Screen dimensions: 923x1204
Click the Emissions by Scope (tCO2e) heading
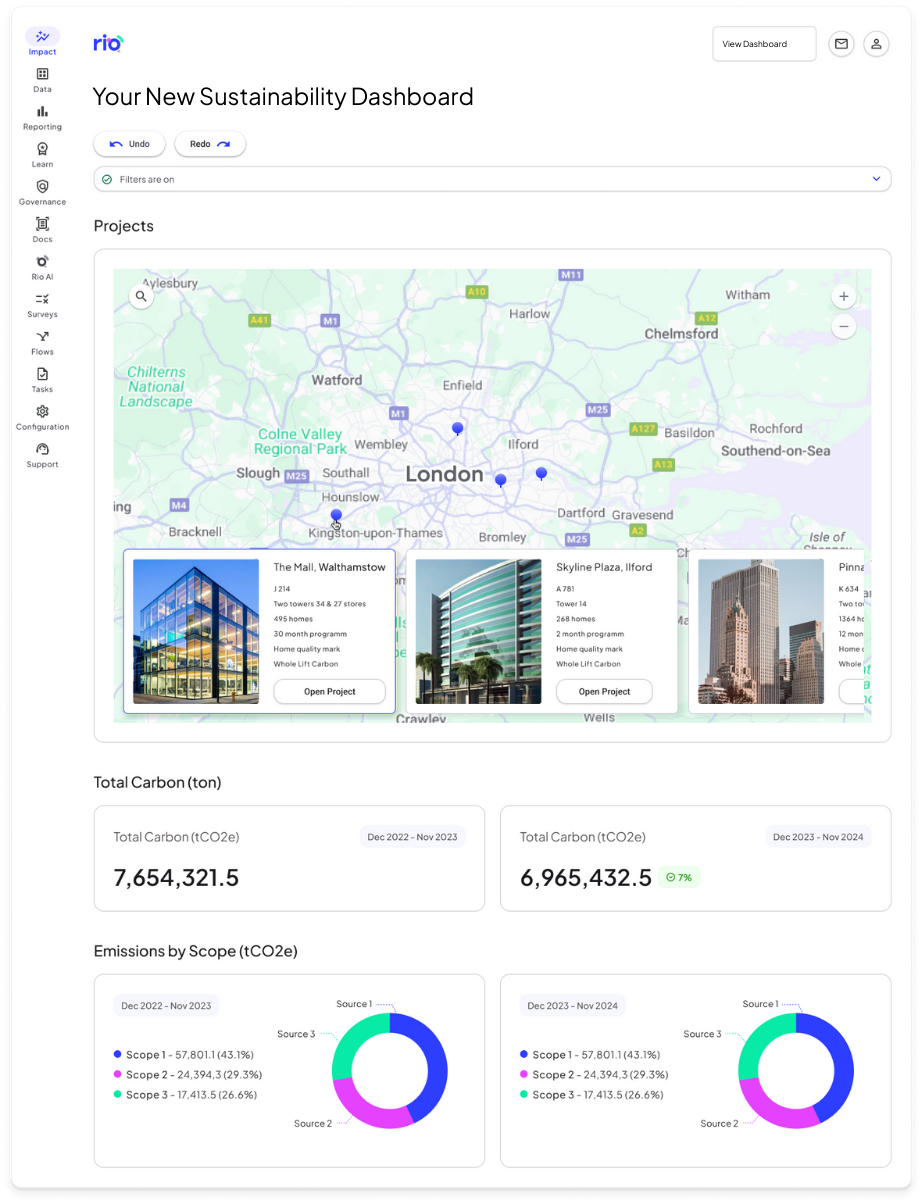coord(196,951)
